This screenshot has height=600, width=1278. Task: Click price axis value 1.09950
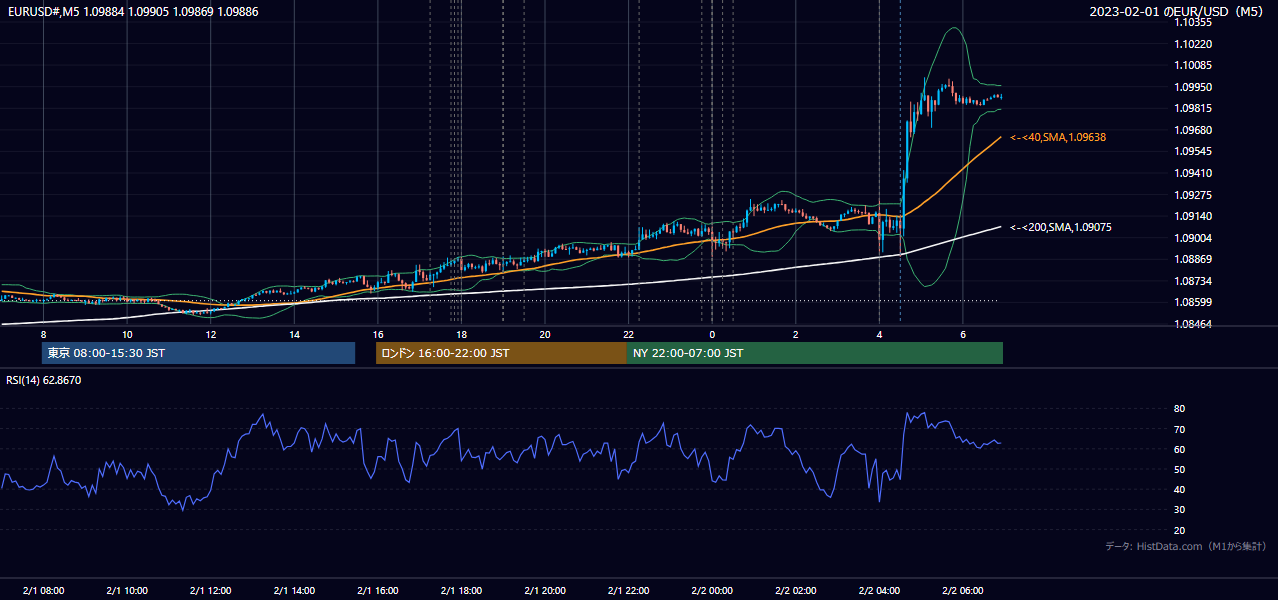1192,87
